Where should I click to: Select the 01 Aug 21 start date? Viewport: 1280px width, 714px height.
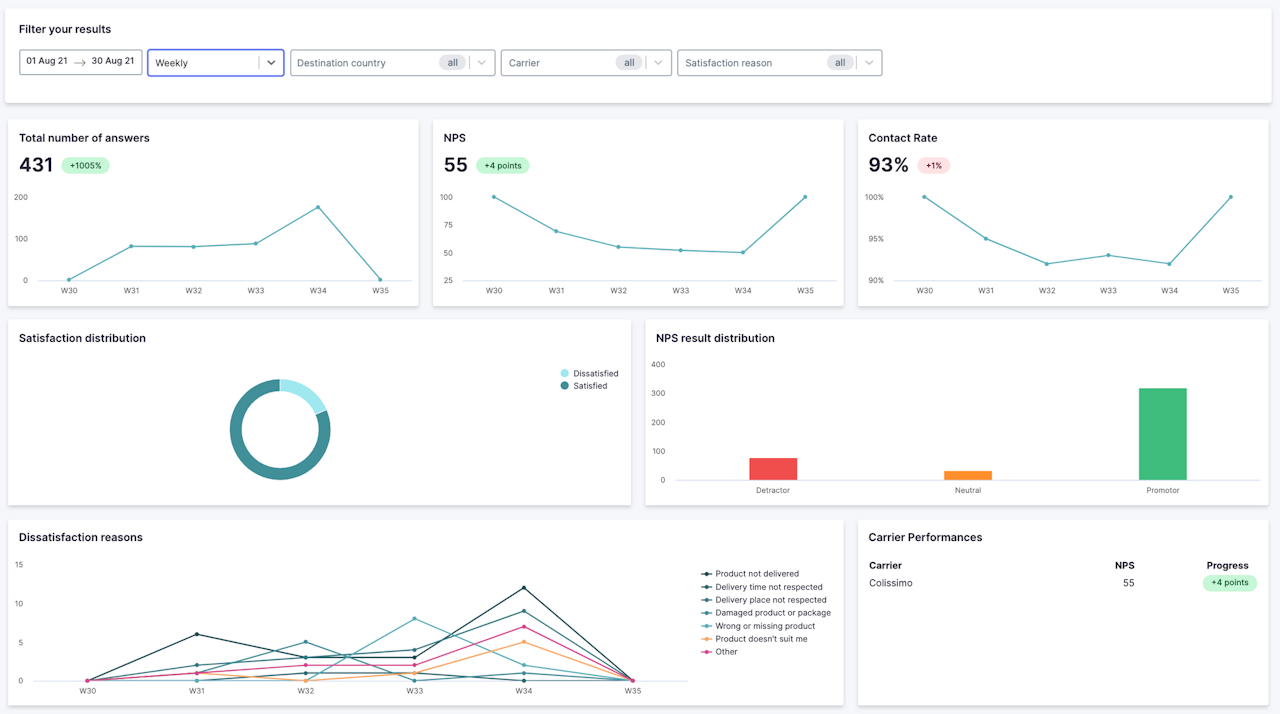click(x=47, y=61)
